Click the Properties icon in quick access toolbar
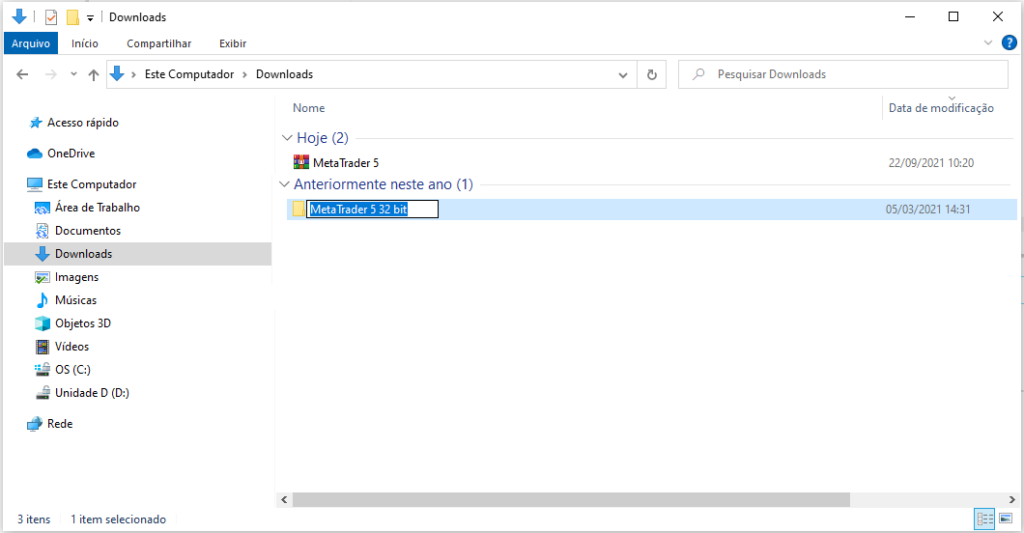This screenshot has width=1024, height=533. tap(51, 17)
